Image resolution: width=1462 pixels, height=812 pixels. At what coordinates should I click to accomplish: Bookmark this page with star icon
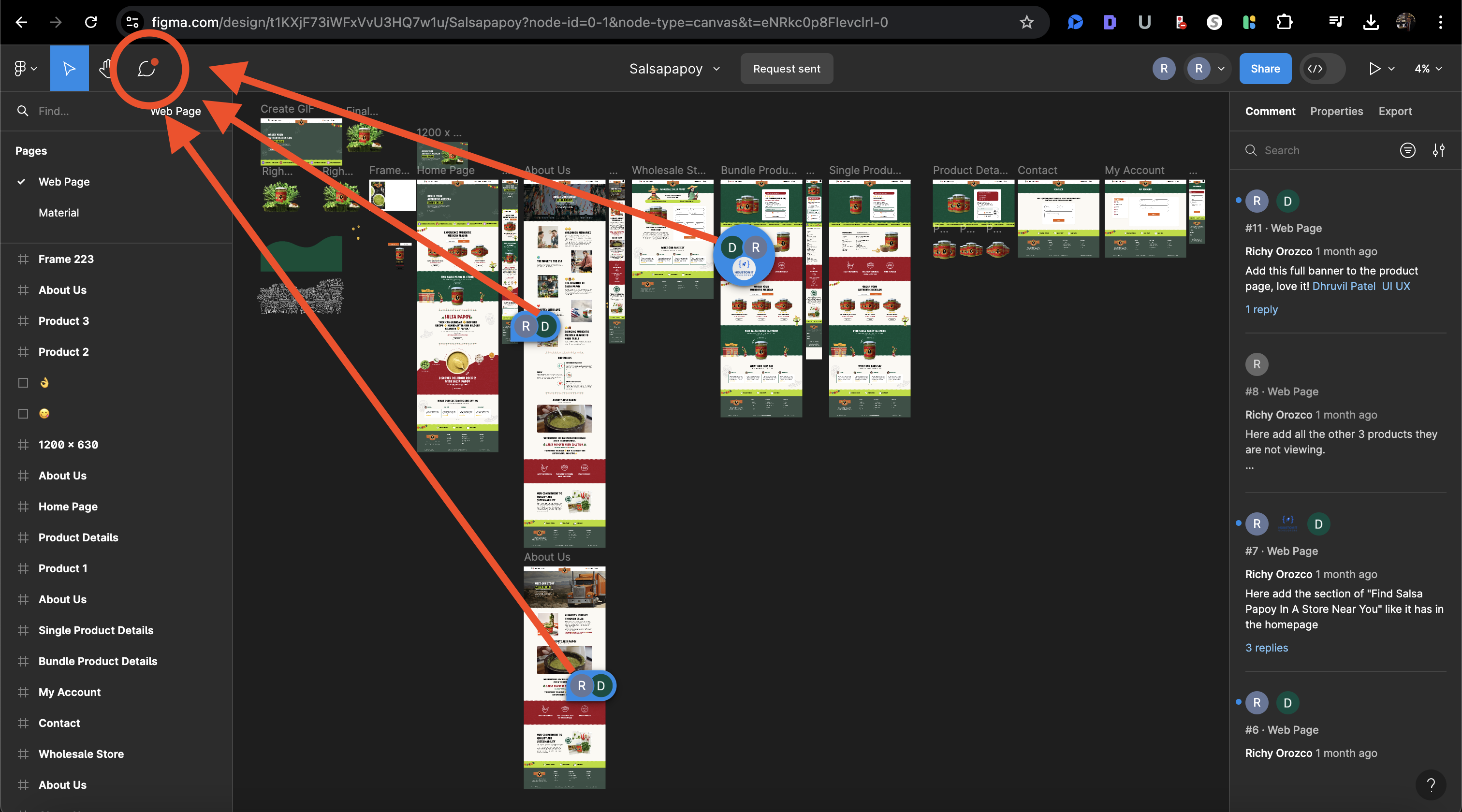(x=1026, y=22)
